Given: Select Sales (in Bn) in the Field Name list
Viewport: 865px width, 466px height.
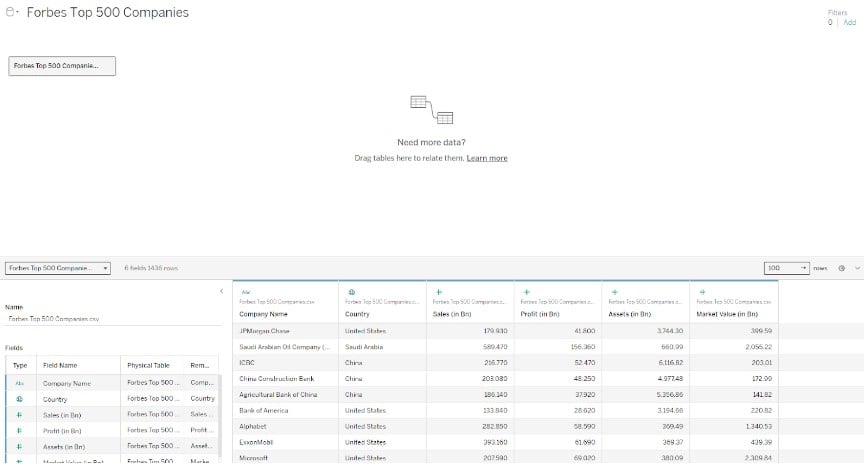Looking at the screenshot, I should pyautogui.click(x=62, y=415).
